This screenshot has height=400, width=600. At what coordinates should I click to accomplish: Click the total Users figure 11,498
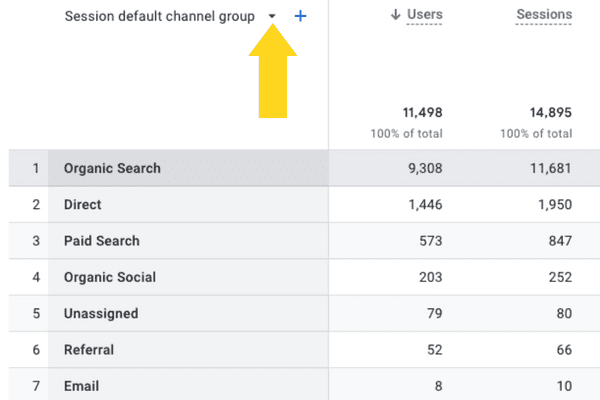421,113
